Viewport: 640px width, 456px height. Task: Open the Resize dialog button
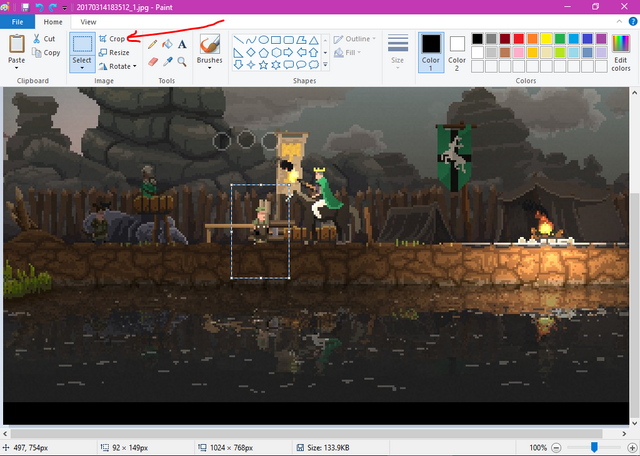coord(114,53)
